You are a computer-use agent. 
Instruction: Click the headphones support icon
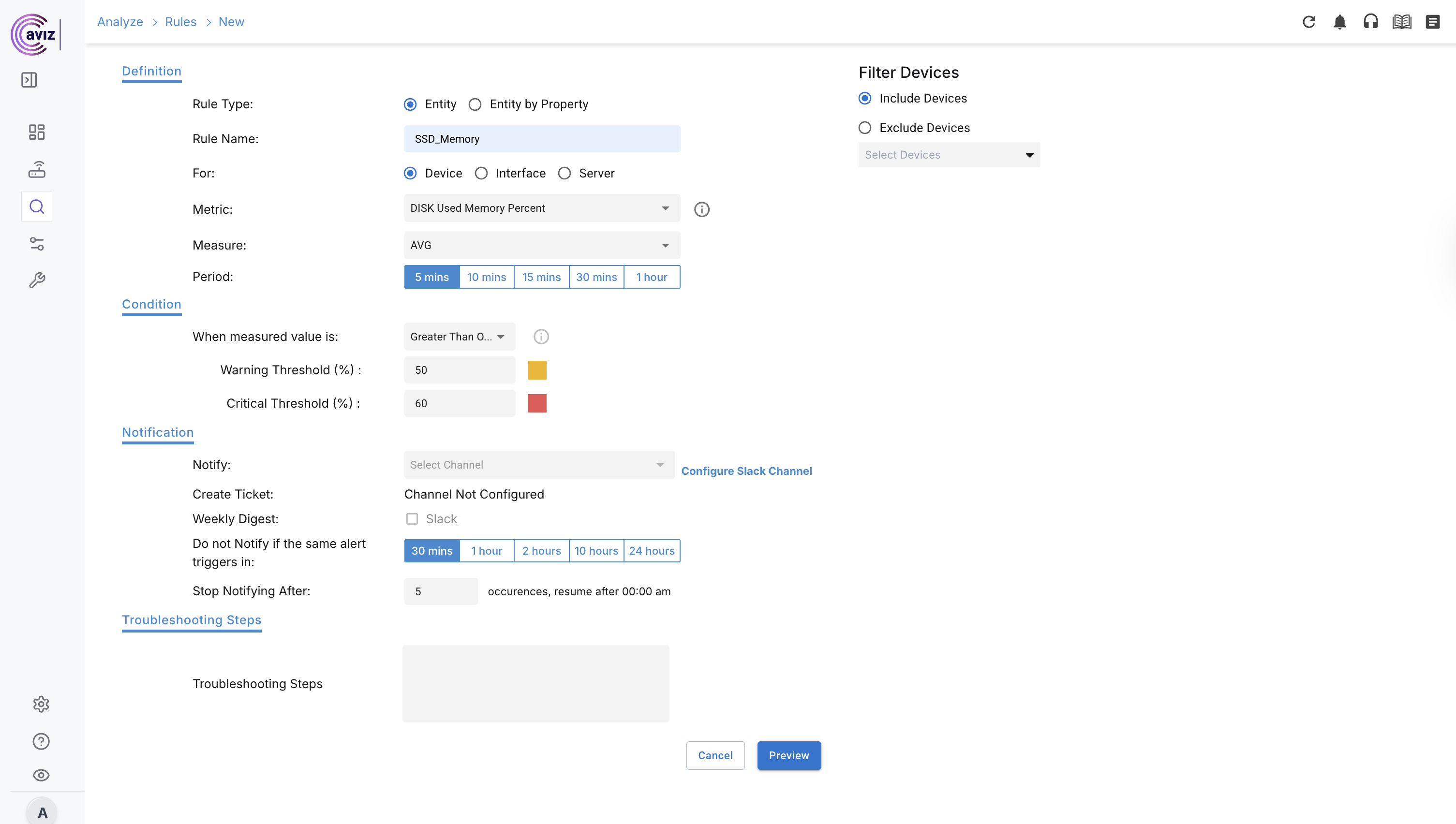pos(1370,22)
